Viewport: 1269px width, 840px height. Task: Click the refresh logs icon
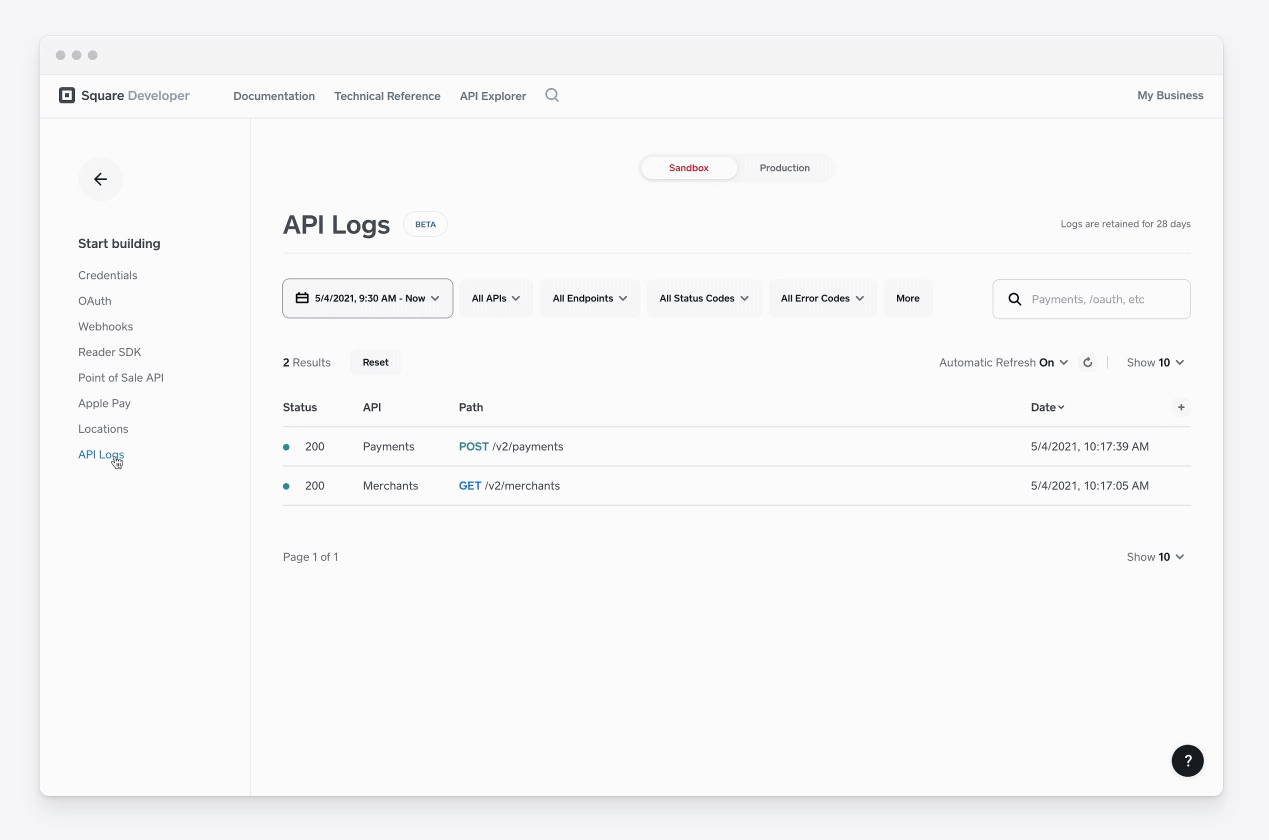(x=1088, y=363)
